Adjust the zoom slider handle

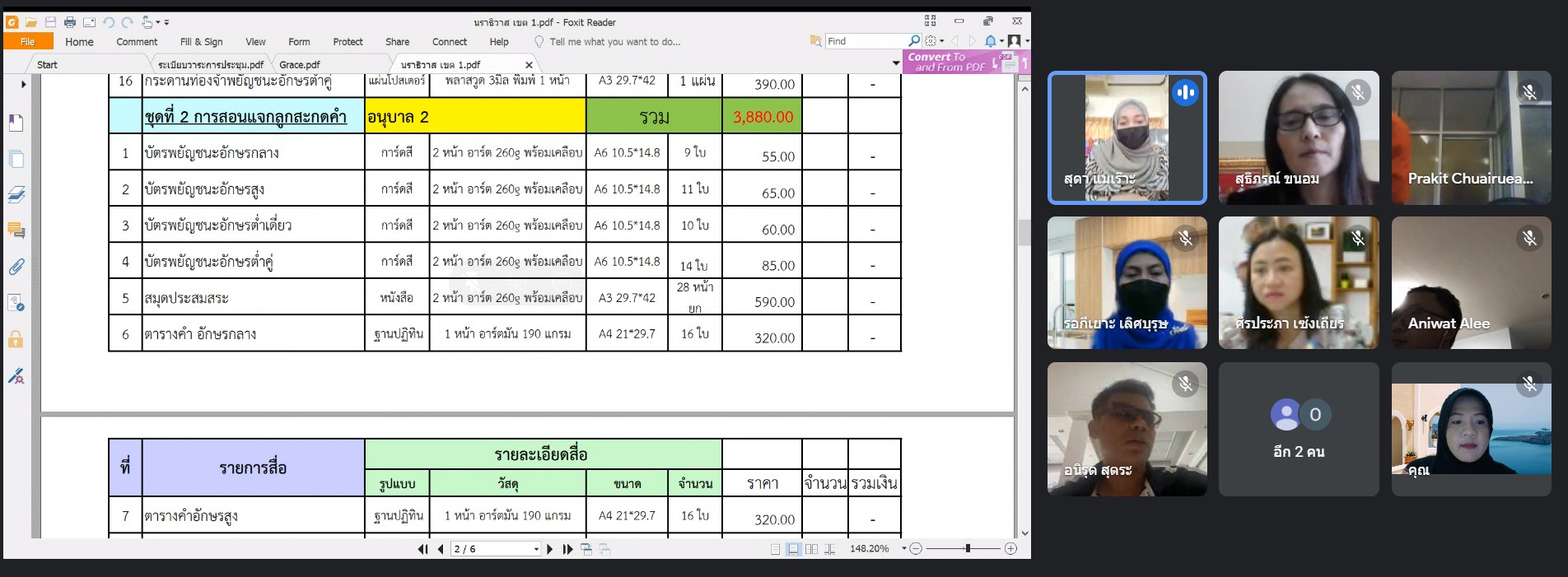point(968,548)
